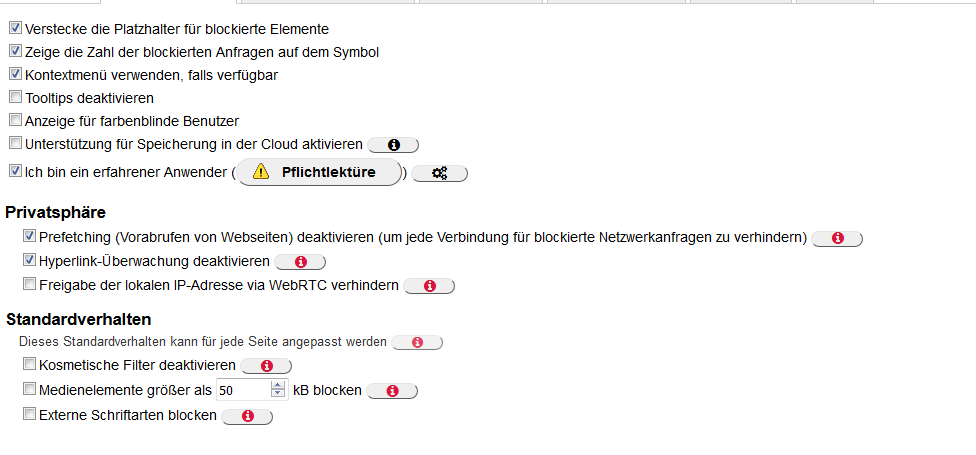Uncheck Ich bin ein erfahrener Anwender

(15, 171)
